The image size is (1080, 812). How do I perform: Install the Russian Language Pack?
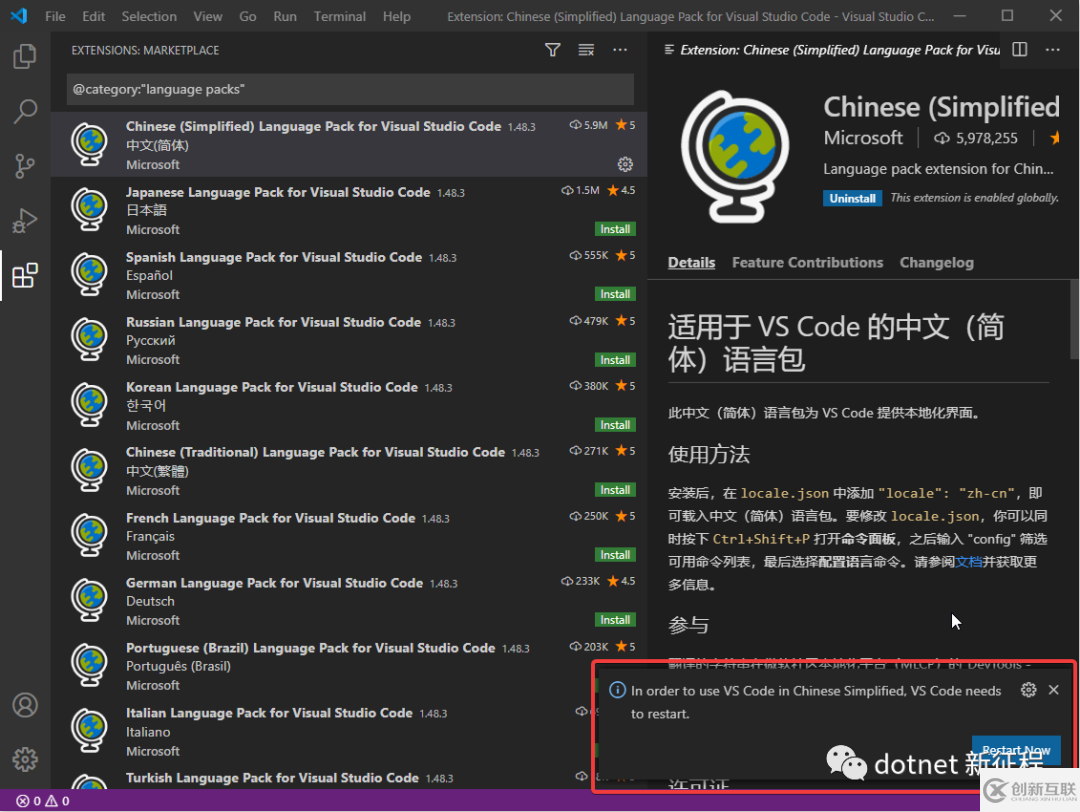pos(615,360)
